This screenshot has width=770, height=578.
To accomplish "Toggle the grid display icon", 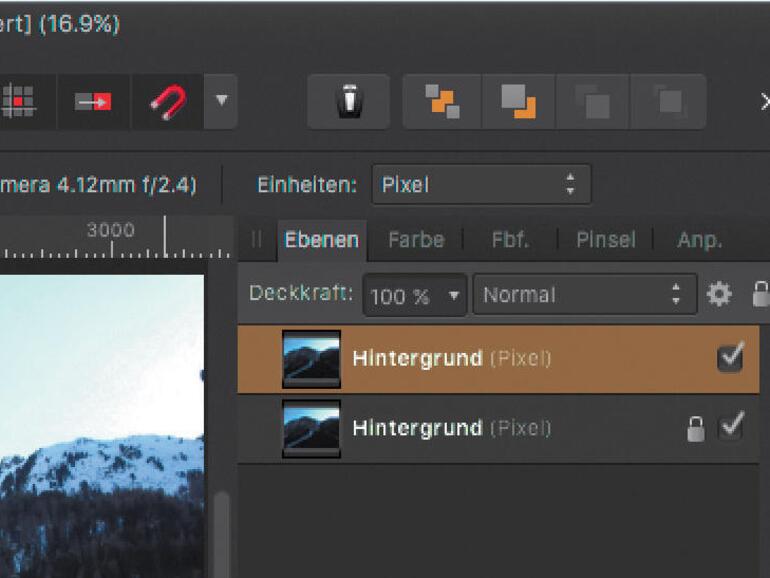I will [x=19, y=101].
